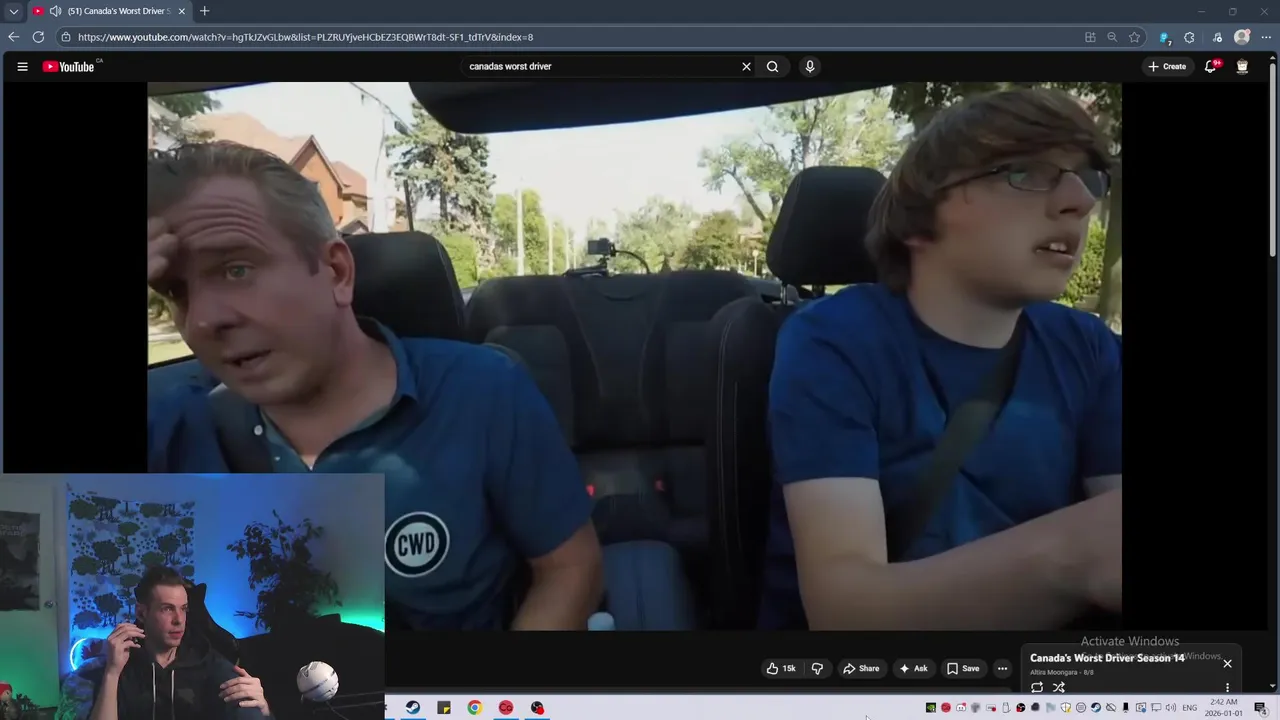The height and width of the screenshot is (720, 1280).
Task: Open the Canada's Worst Driver Season 14 playlist title
Action: (1107, 658)
